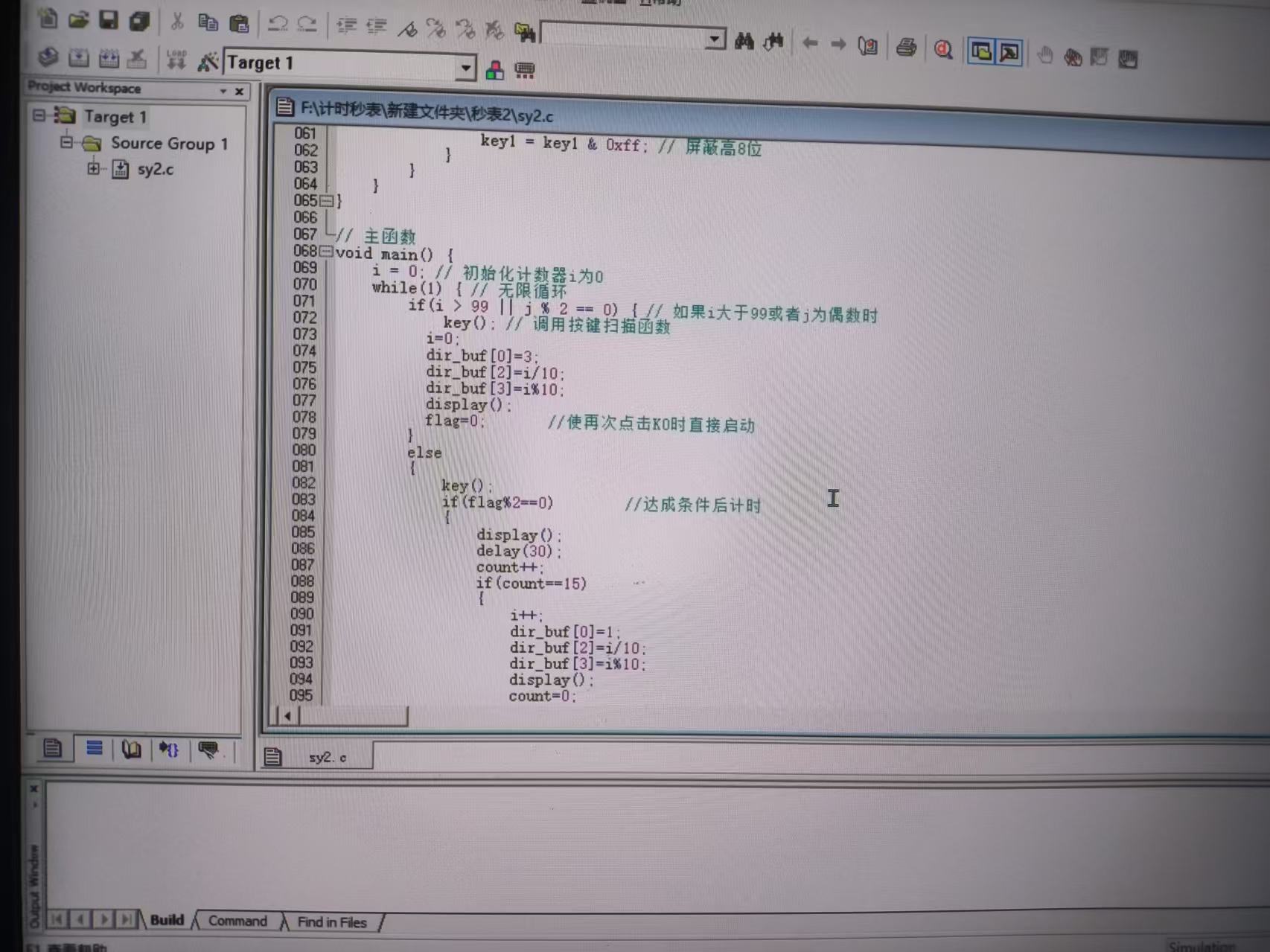
Task: Click the Save All icon
Action: pos(140,21)
